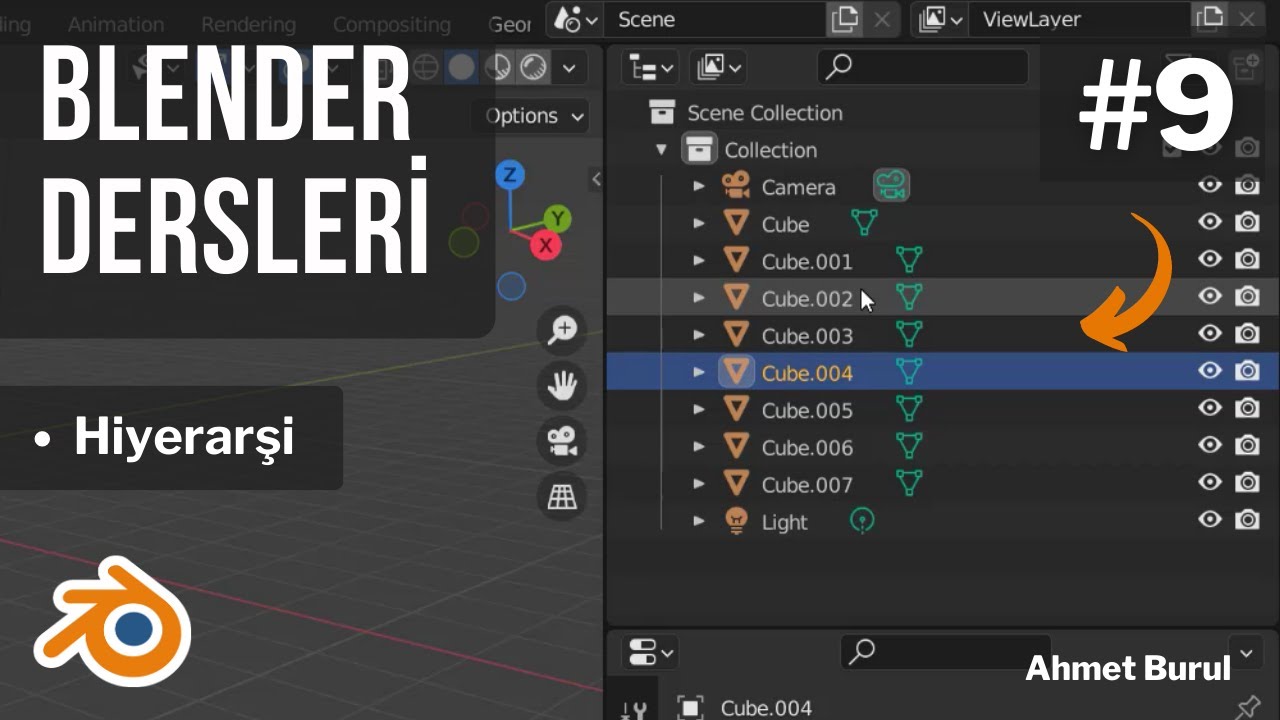Disable Cube.005 in renders camera toggle
Screen dimensions: 1280x720
click(1247, 408)
